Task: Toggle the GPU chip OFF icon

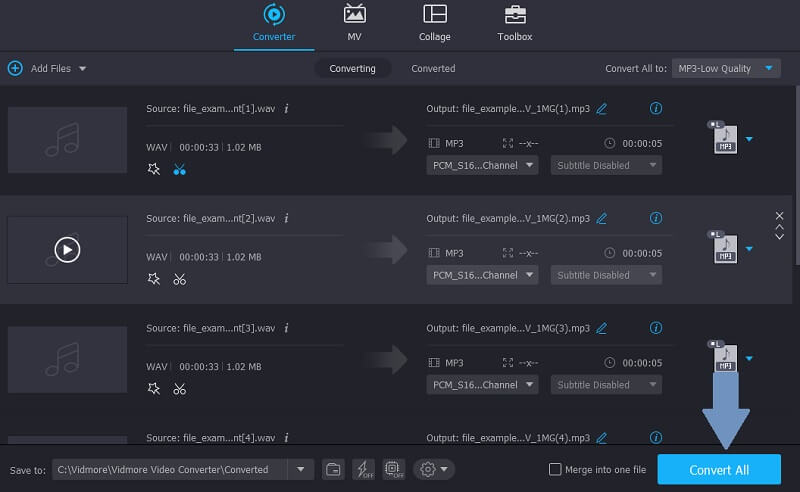Action: pos(393,469)
